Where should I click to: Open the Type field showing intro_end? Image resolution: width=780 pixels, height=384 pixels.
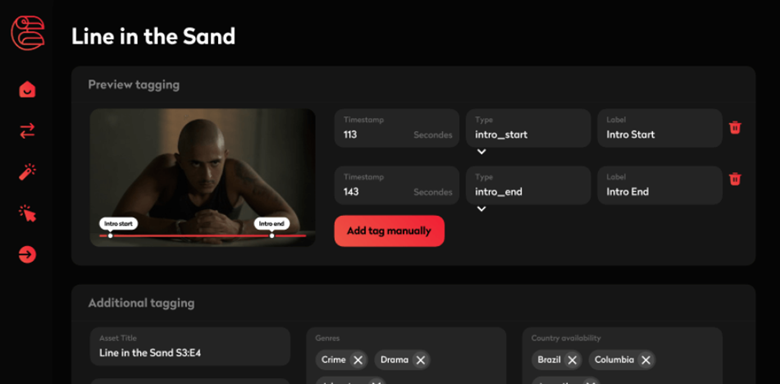click(x=528, y=185)
